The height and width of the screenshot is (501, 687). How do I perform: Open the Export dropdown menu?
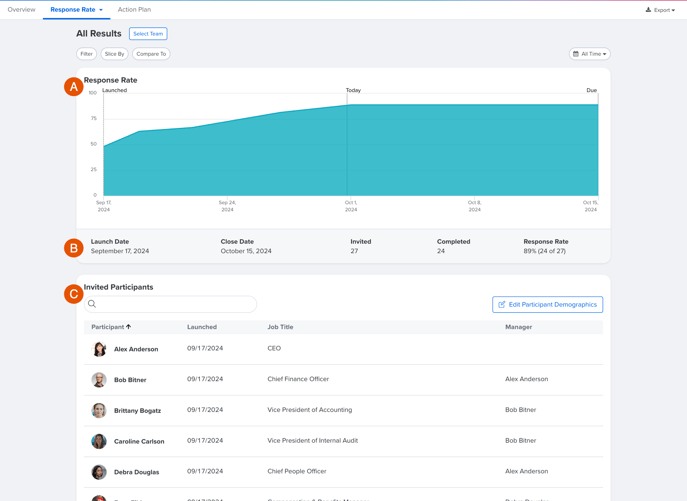pos(662,10)
